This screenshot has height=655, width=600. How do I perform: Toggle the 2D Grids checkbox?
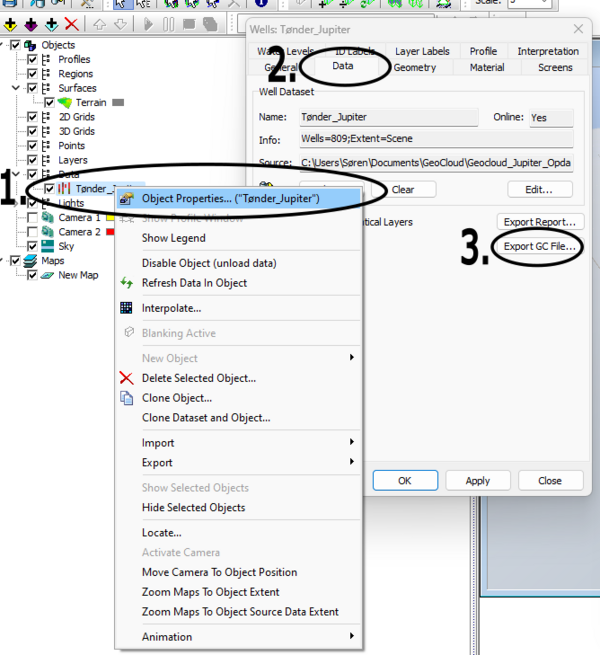point(32,117)
